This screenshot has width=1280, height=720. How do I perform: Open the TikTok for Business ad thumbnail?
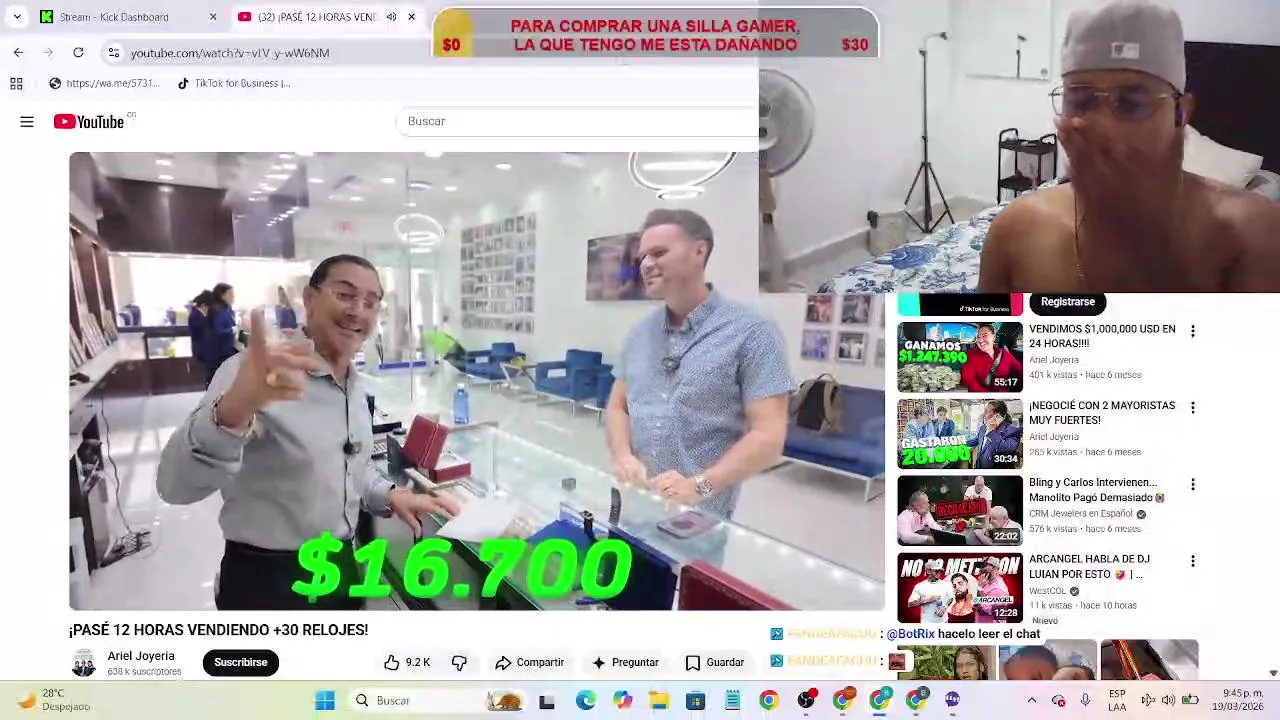[x=960, y=304]
